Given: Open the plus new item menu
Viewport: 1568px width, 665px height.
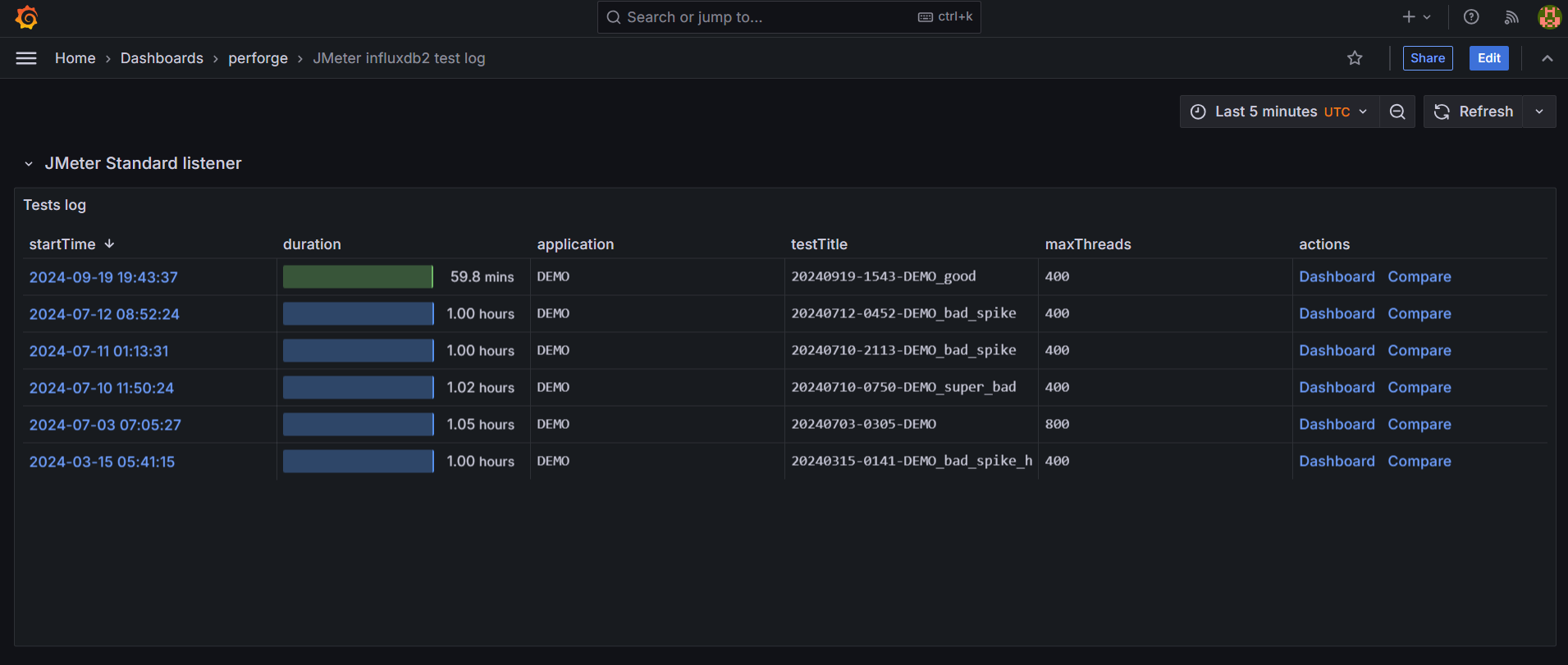Looking at the screenshot, I should 1416,17.
